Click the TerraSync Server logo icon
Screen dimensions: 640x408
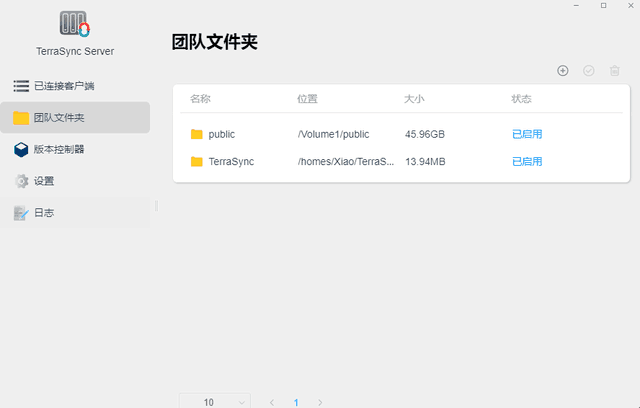coord(75,24)
